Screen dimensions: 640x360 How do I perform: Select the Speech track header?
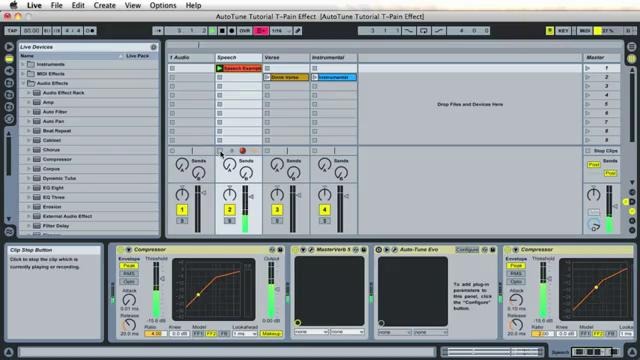point(239,58)
